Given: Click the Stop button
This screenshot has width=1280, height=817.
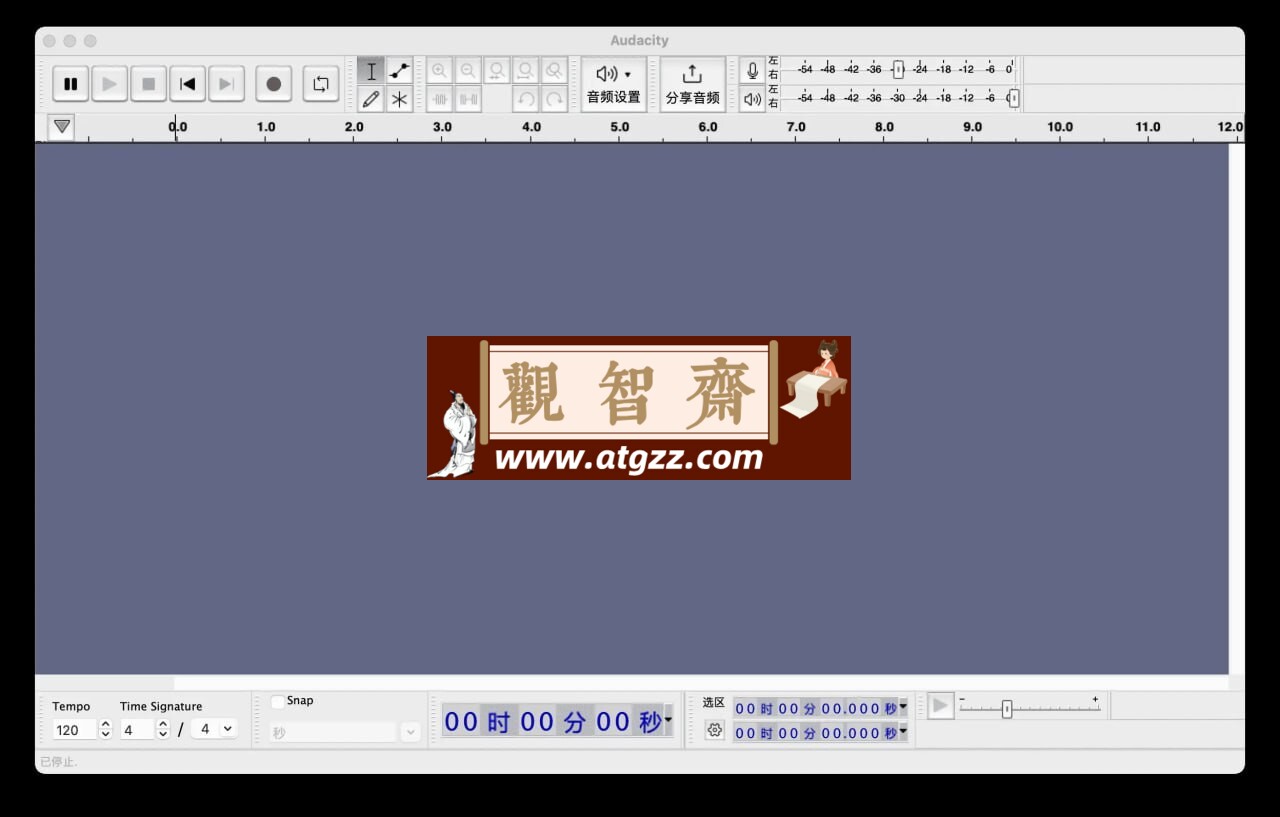Looking at the screenshot, I should coord(148,84).
